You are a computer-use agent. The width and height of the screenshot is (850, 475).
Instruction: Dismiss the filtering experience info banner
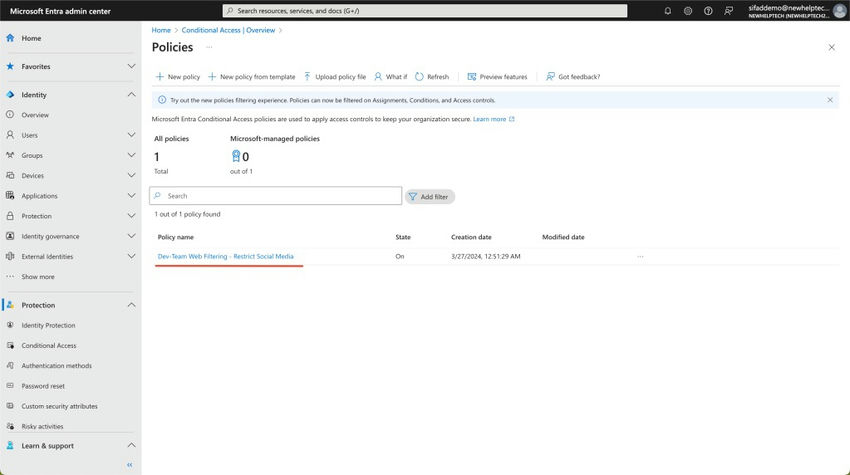(x=830, y=100)
